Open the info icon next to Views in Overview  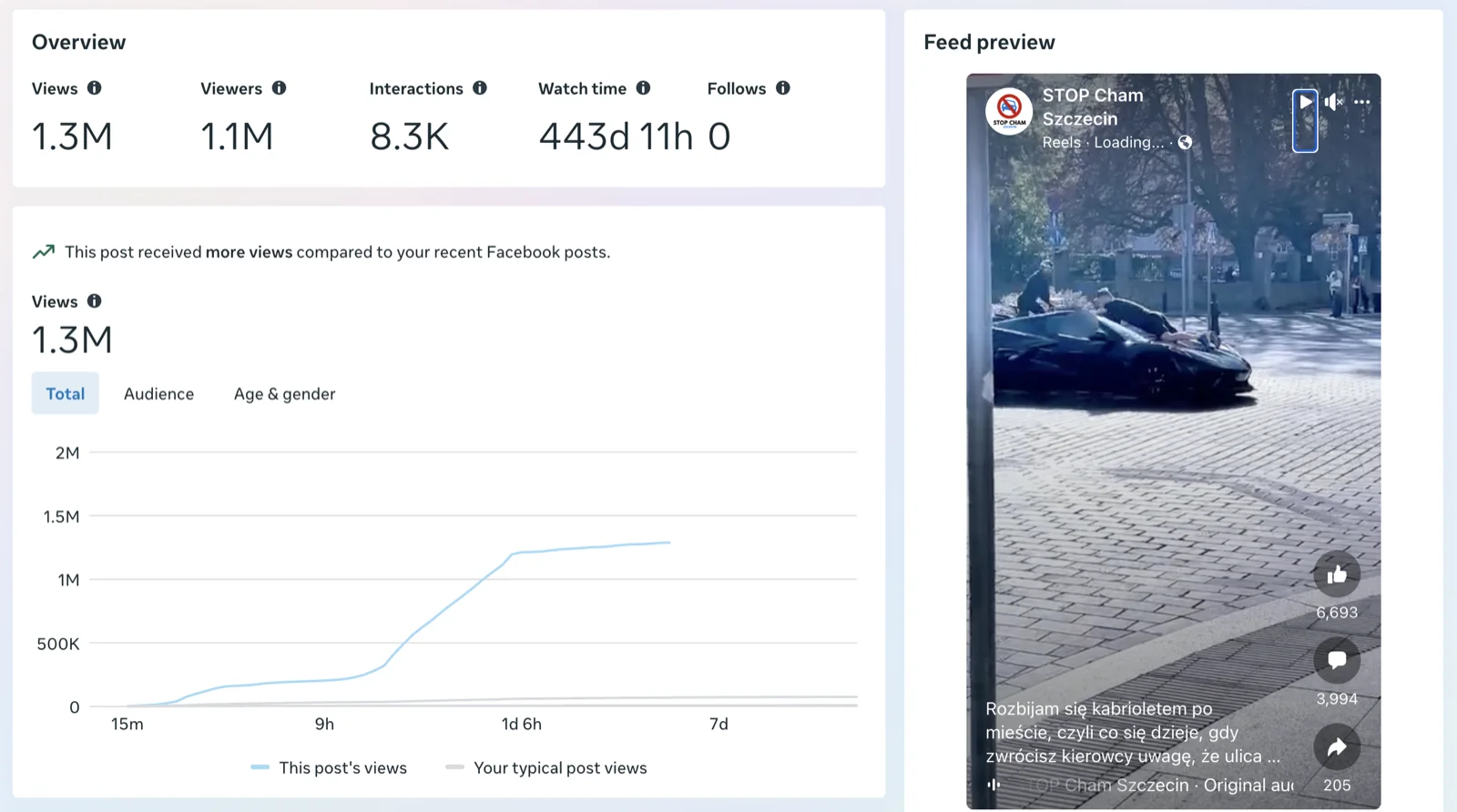coord(95,88)
